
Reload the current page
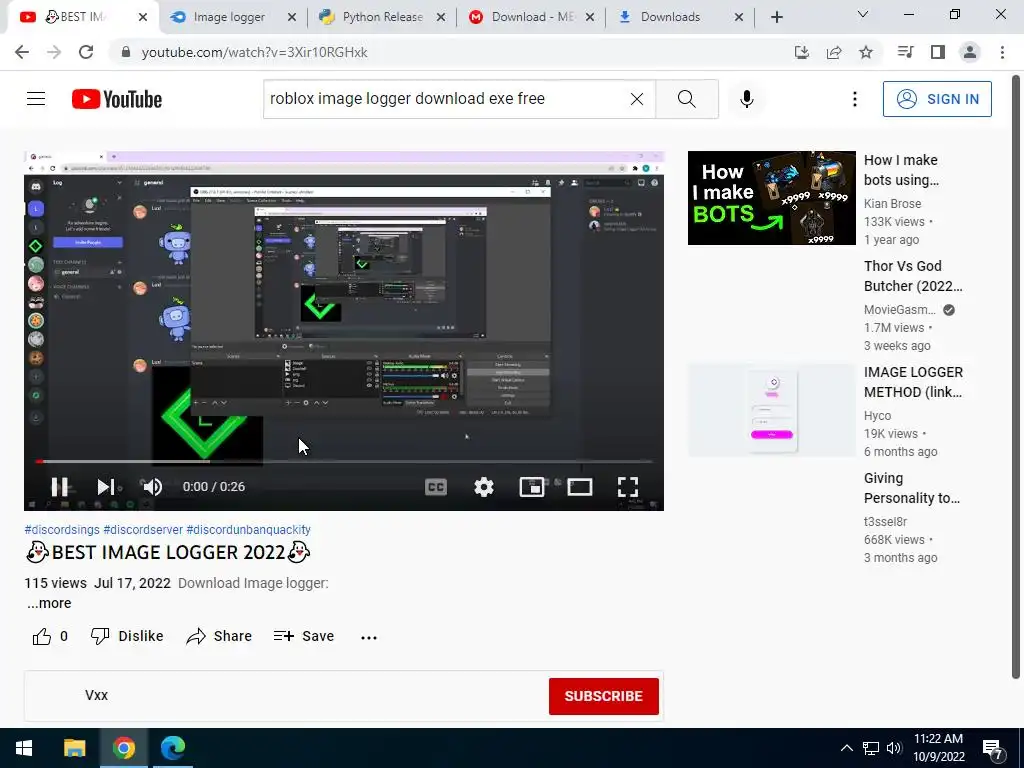point(86,52)
